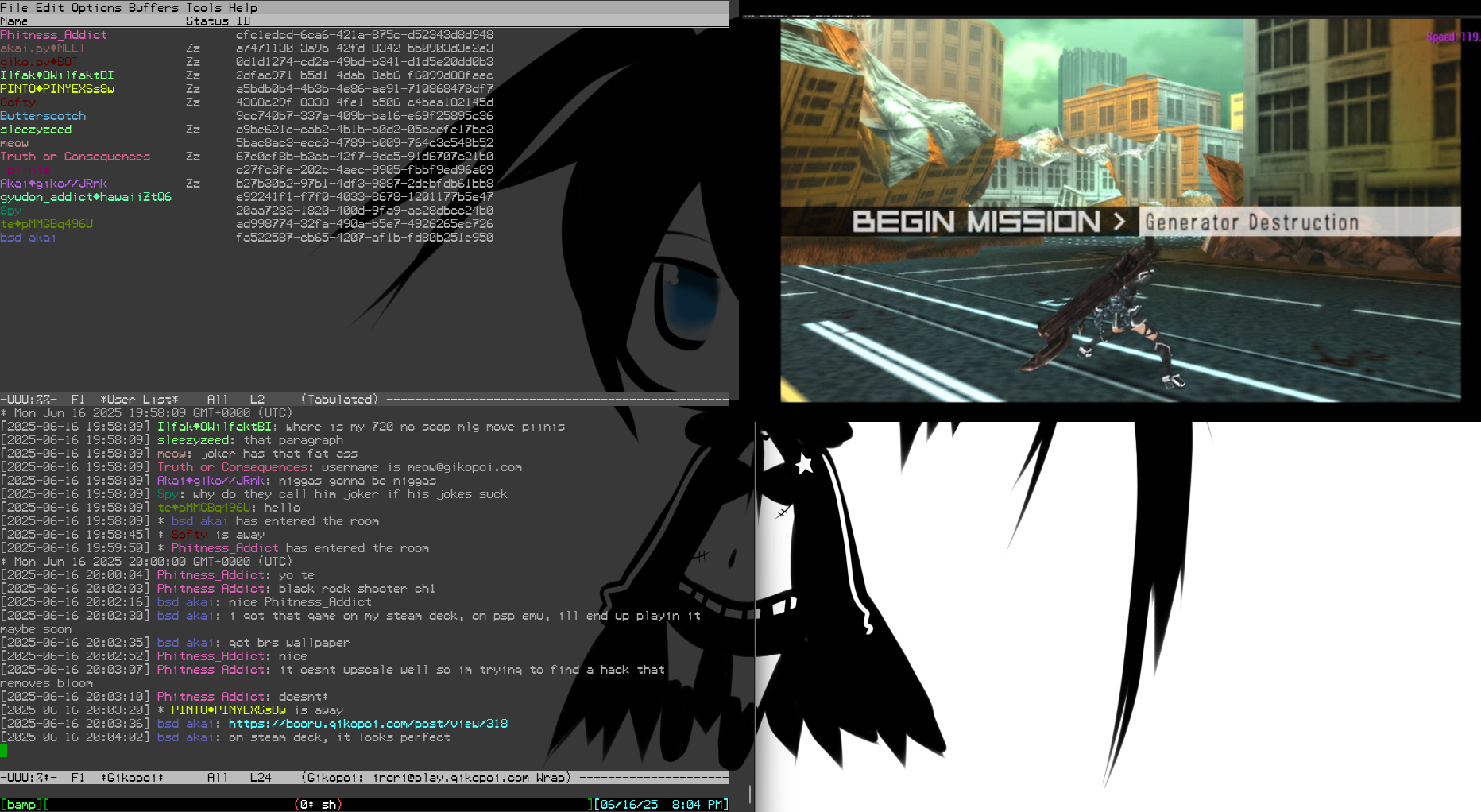Screen dimensions: 1481x812
Task: Click Generator Destruction mission title in game
Action: 1251,222
